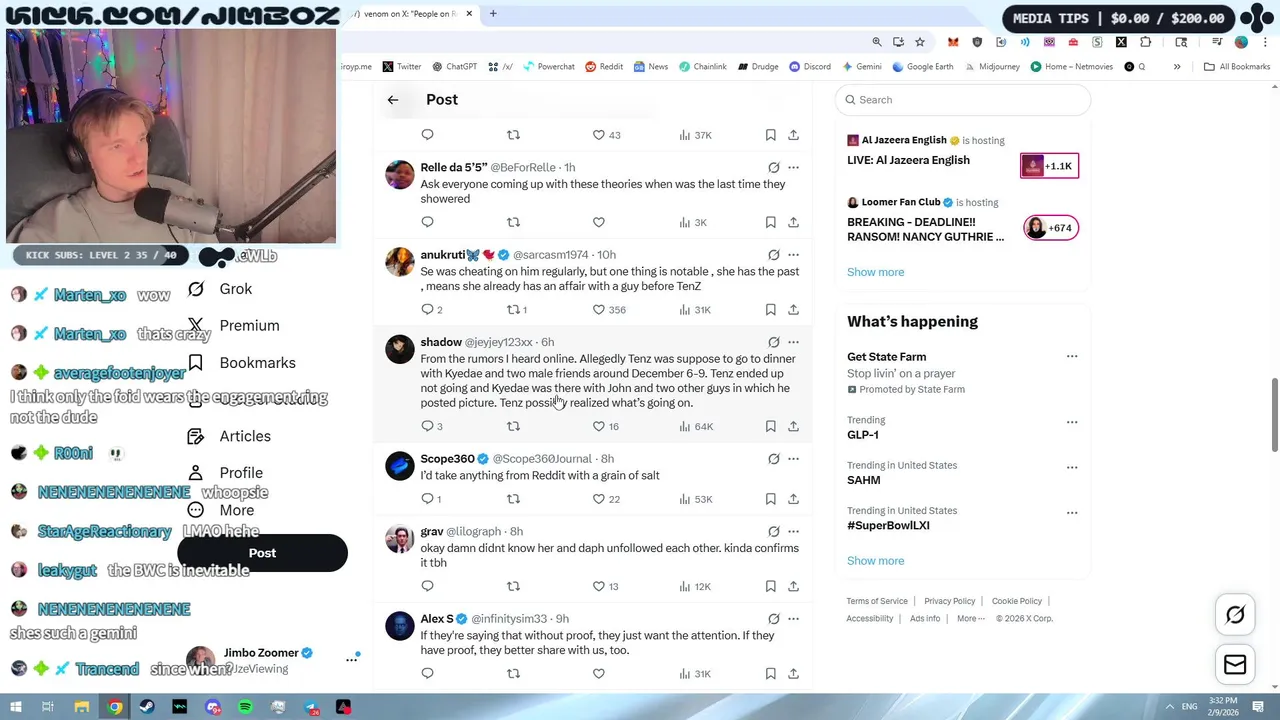The image size is (1280, 720).
Task: Open reply on Relle da 5'5" post
Action: [x=427, y=222]
